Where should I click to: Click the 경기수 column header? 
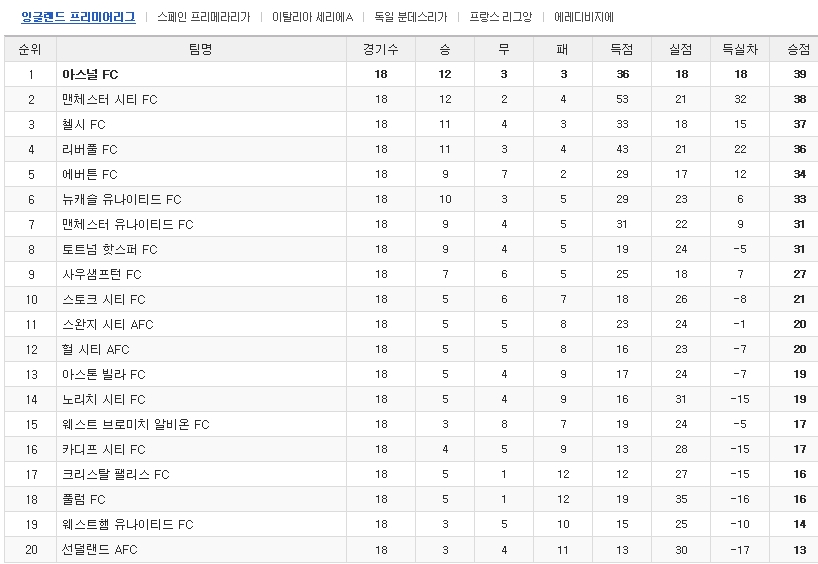(381, 50)
